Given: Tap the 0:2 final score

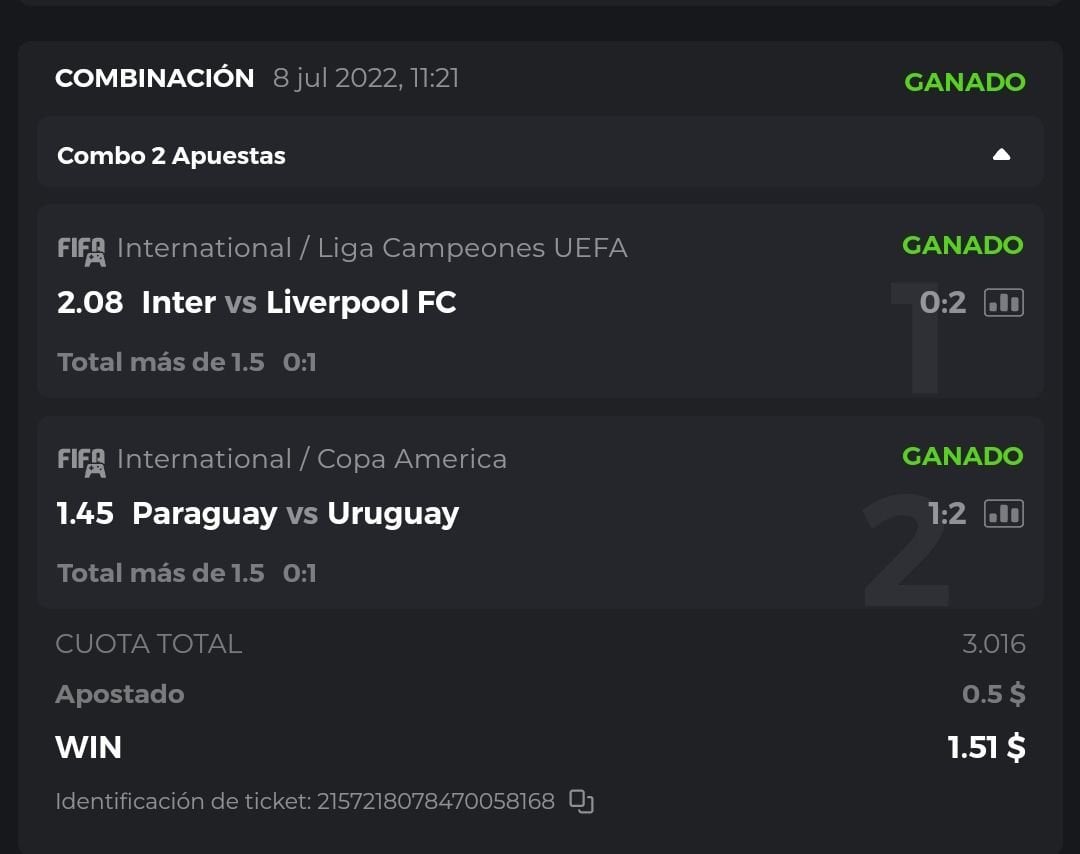Looking at the screenshot, I should [x=942, y=302].
